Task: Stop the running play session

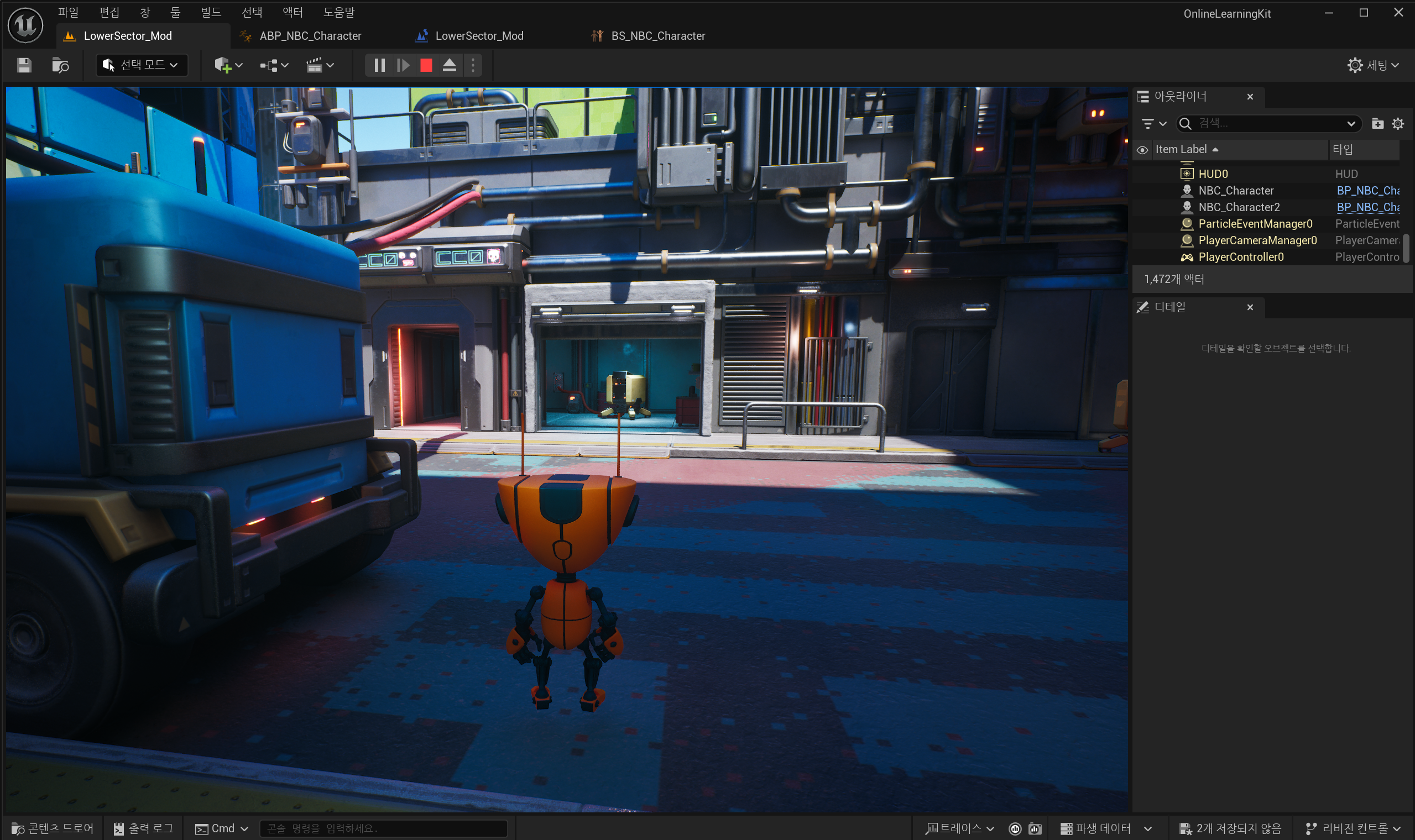Action: tap(426, 65)
